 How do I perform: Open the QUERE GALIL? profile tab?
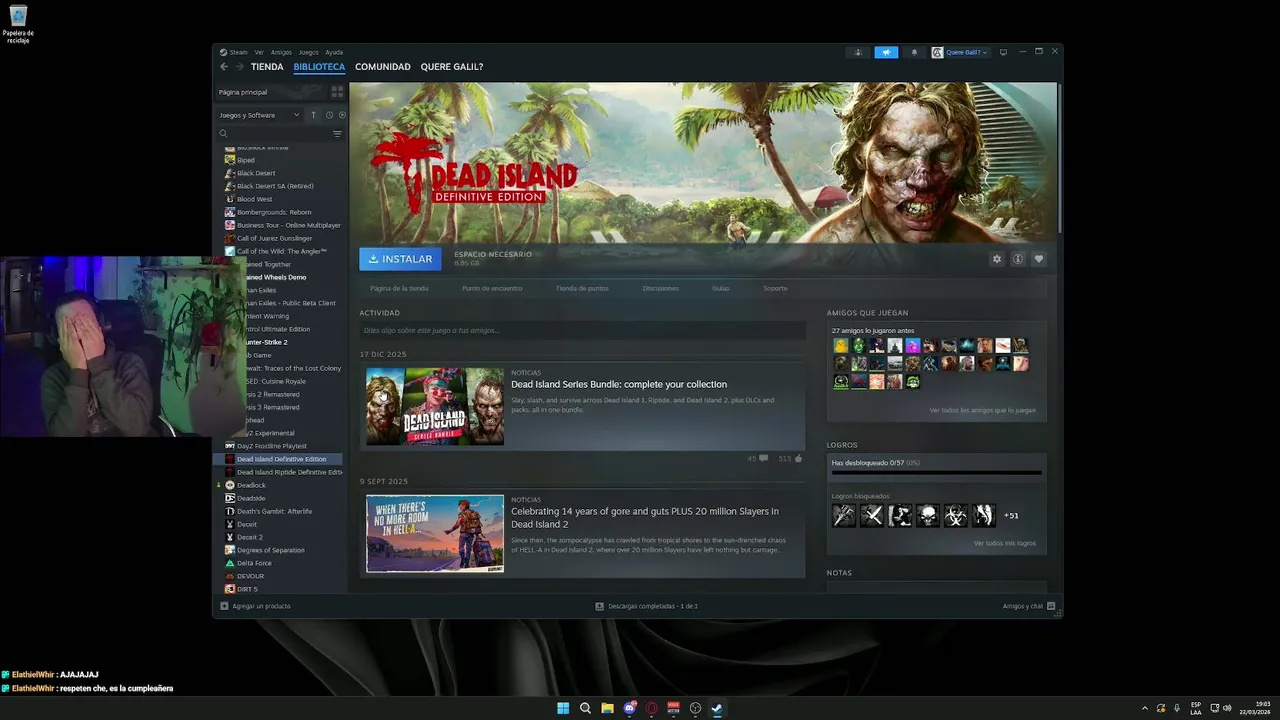[x=452, y=67]
